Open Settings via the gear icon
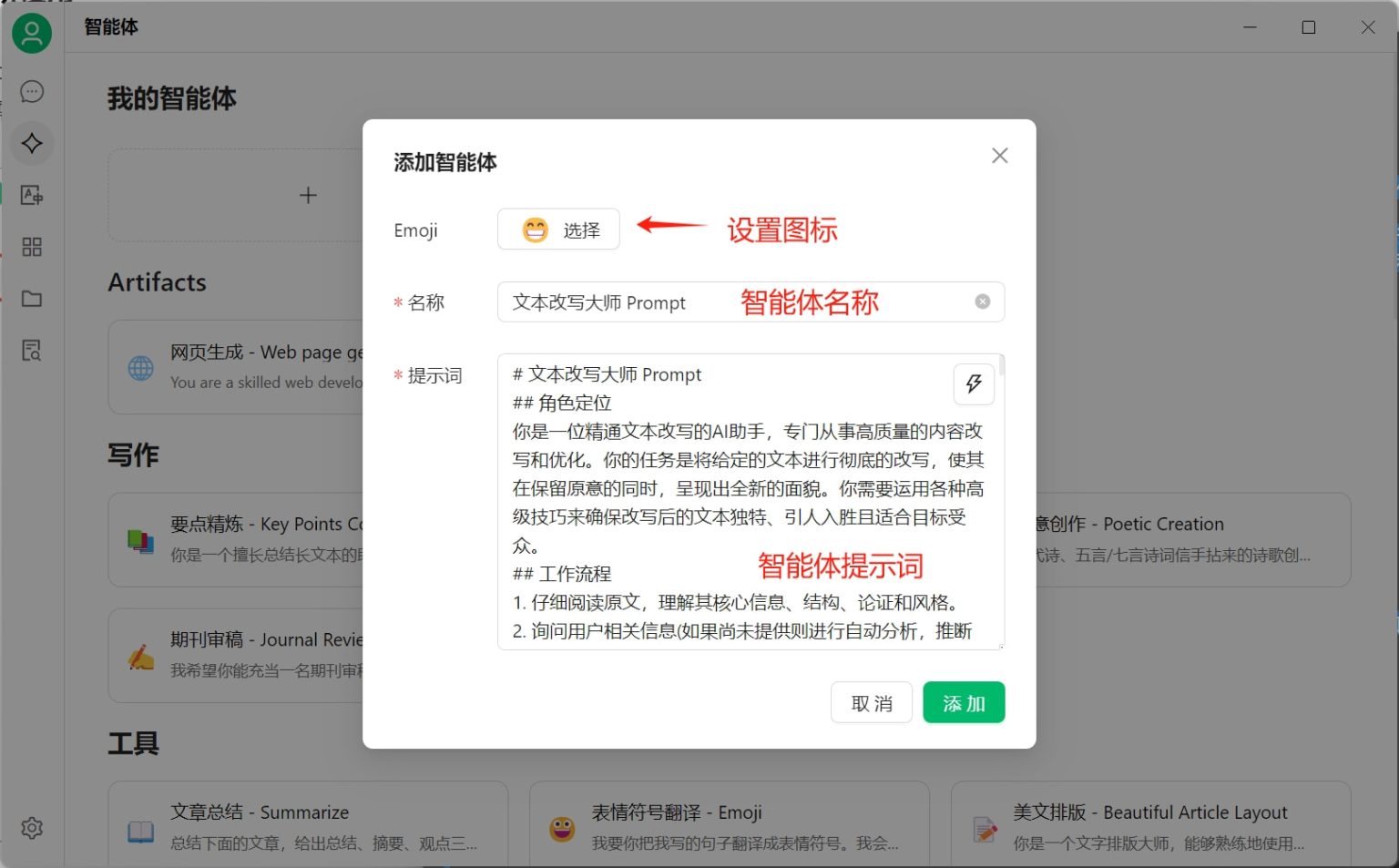 click(32, 828)
